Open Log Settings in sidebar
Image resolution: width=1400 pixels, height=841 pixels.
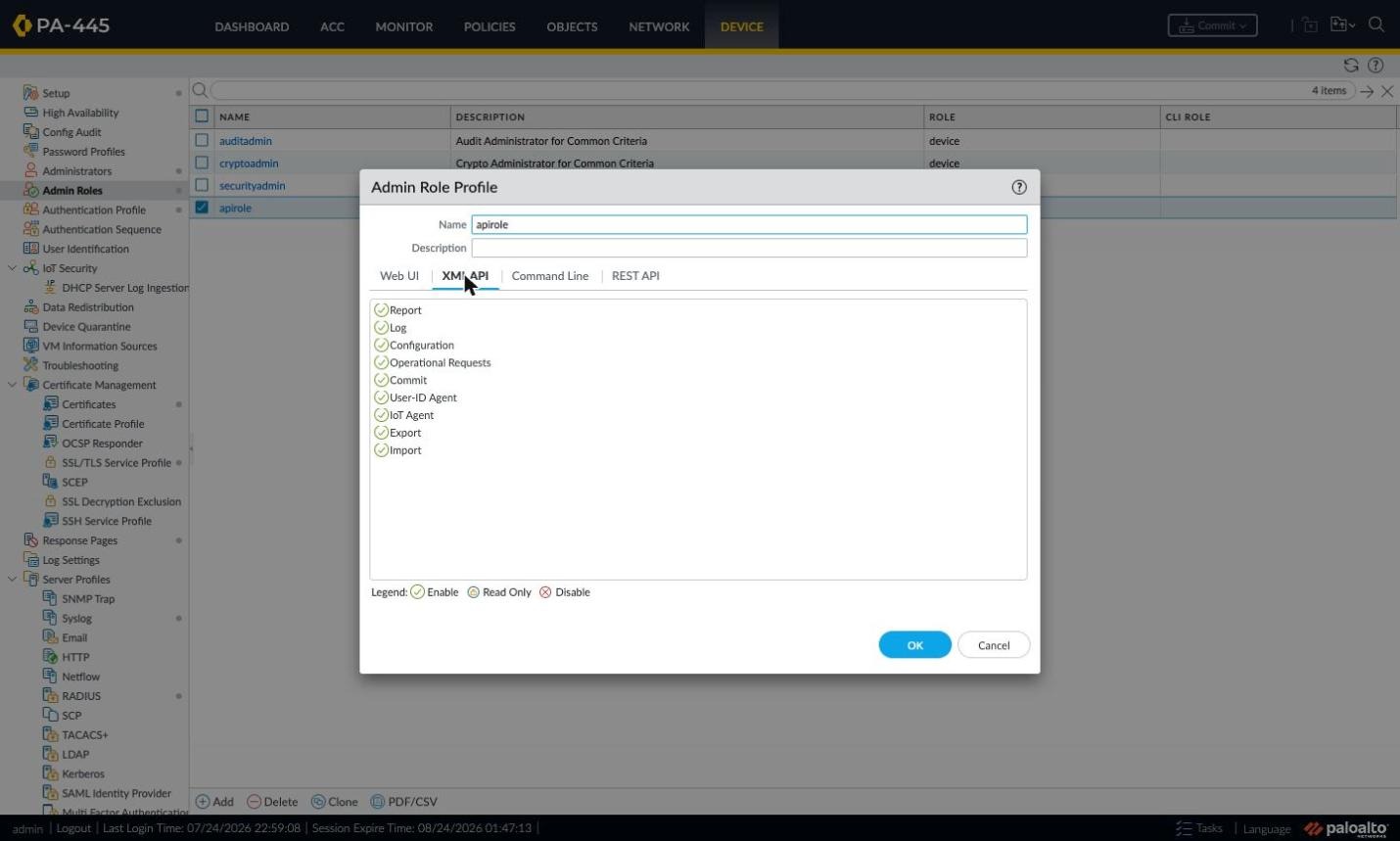[x=70, y=560]
